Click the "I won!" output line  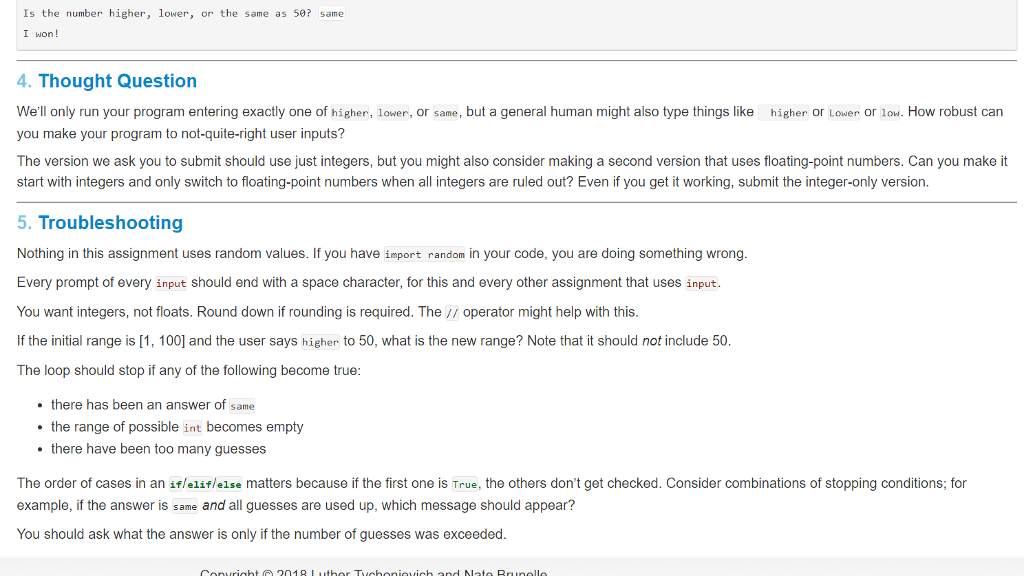click(41, 33)
